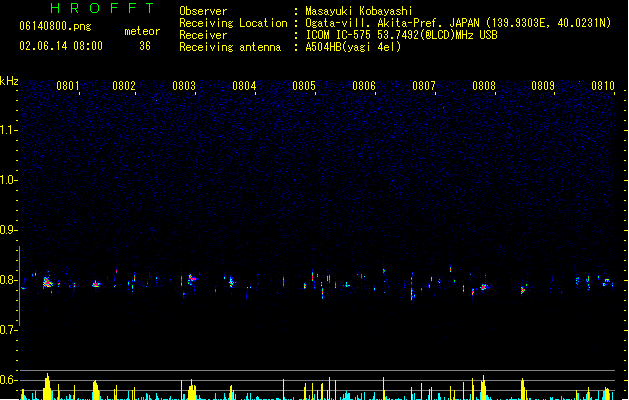The image size is (629, 400).
Task: Click time marker 0808
Action: pyautogui.click(x=484, y=86)
